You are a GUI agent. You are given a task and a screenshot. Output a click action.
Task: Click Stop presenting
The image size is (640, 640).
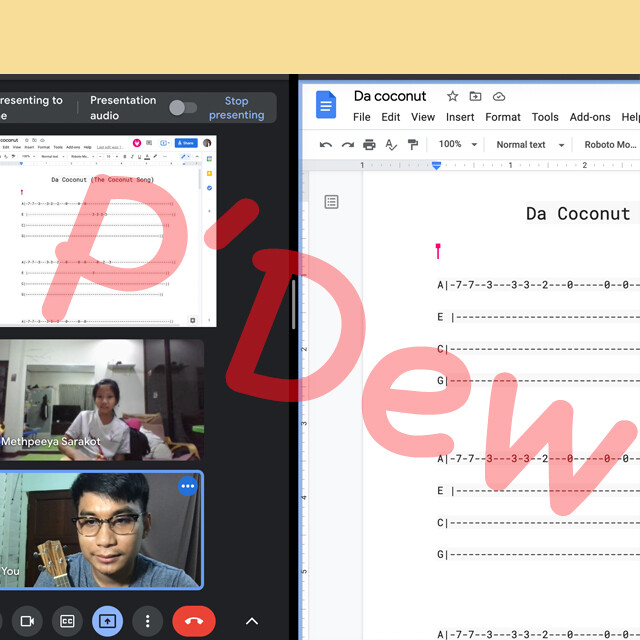click(237, 108)
